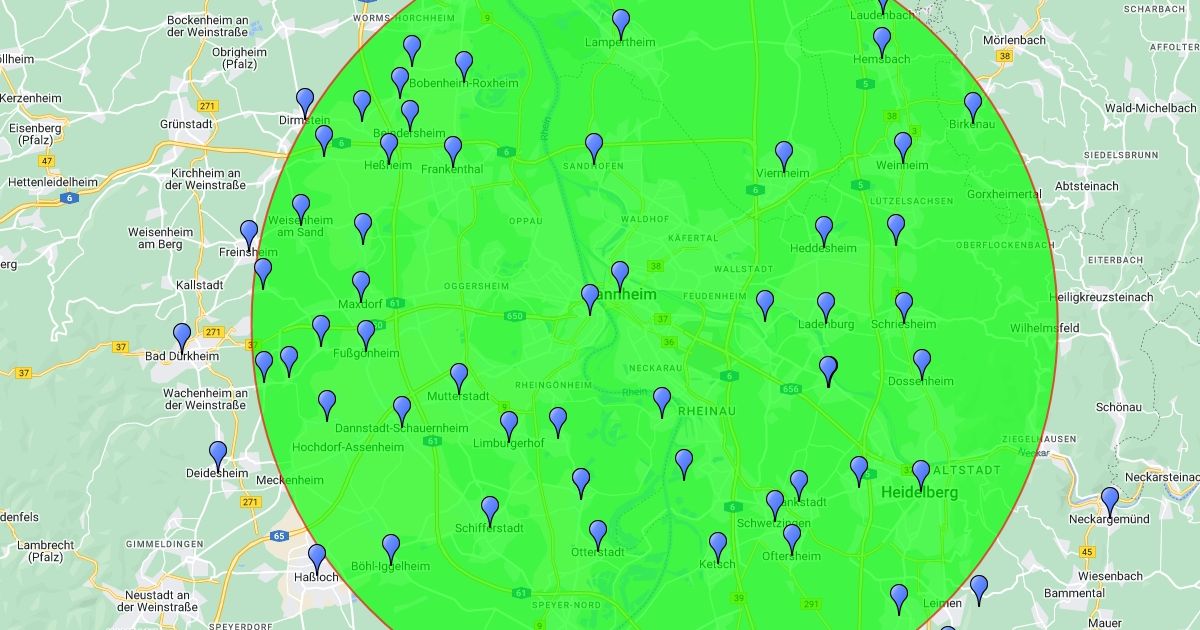The image size is (1200, 630).
Task: Open the Birkenau location pin
Action: pyautogui.click(x=973, y=107)
